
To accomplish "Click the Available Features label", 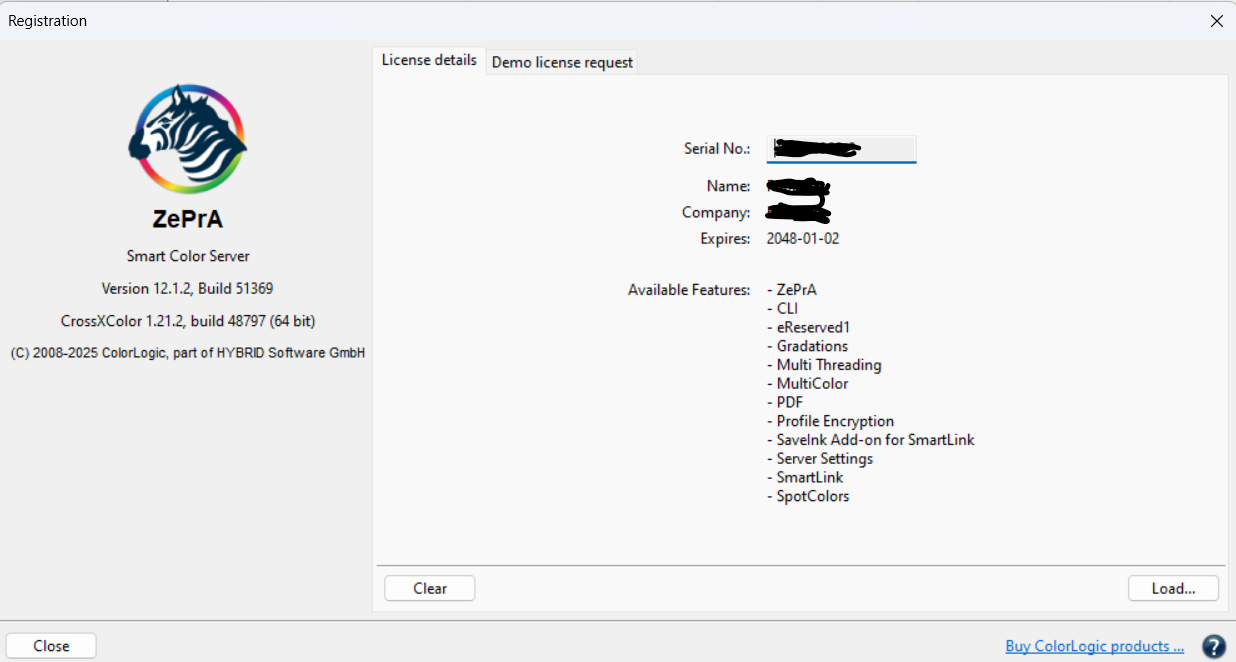I will point(689,290).
